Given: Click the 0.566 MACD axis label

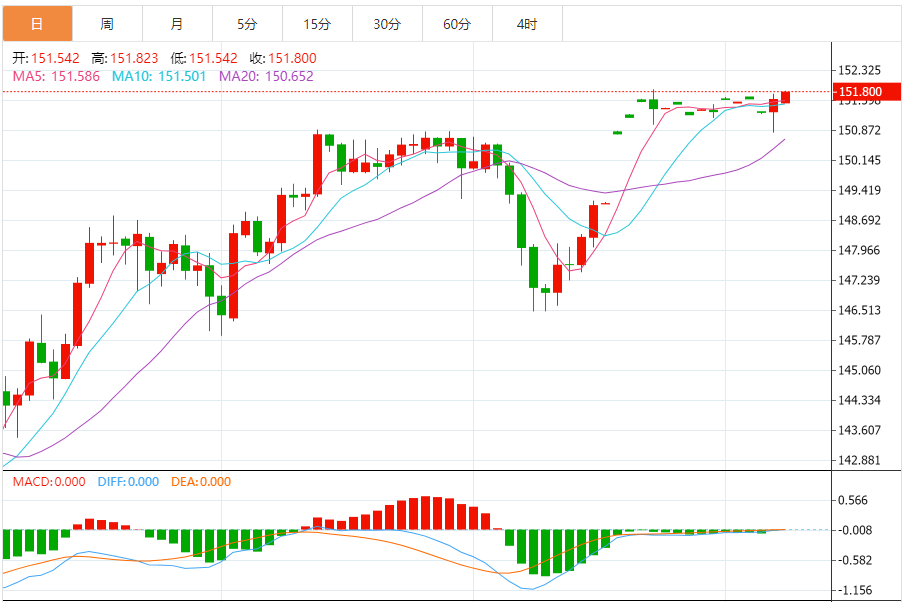Looking at the screenshot, I should (x=853, y=500).
